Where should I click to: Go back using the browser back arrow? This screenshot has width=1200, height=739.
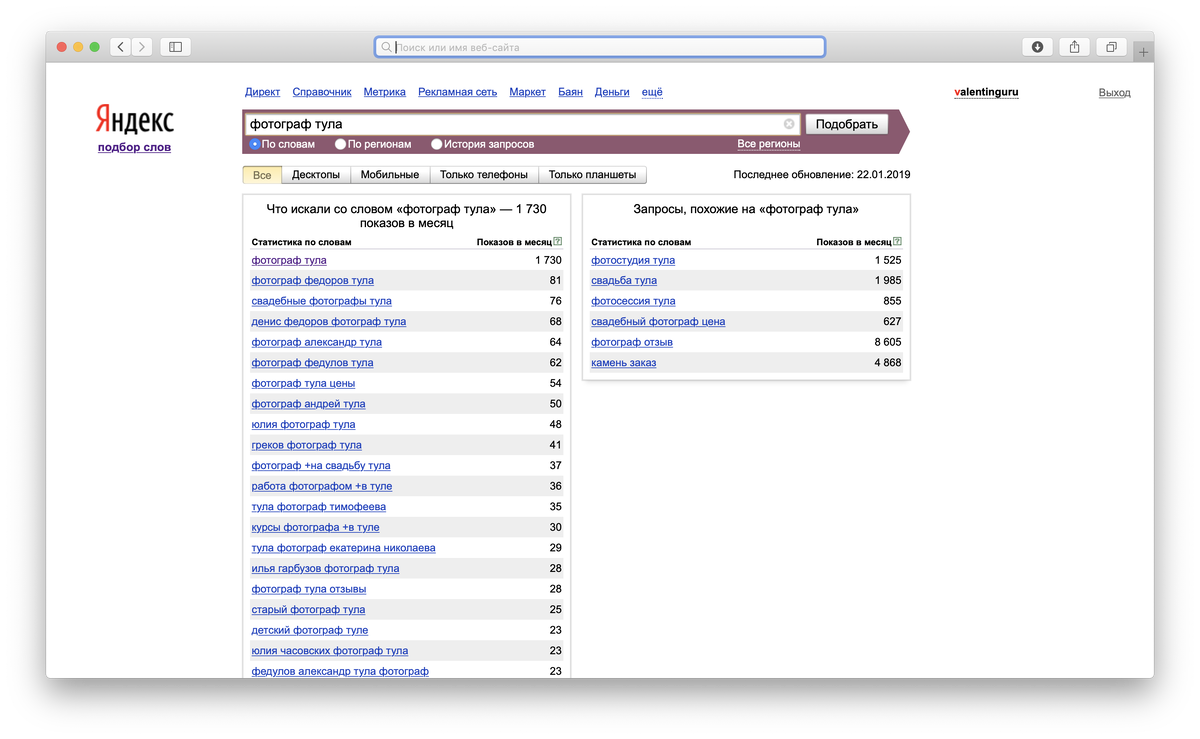pyautogui.click(x=119, y=46)
